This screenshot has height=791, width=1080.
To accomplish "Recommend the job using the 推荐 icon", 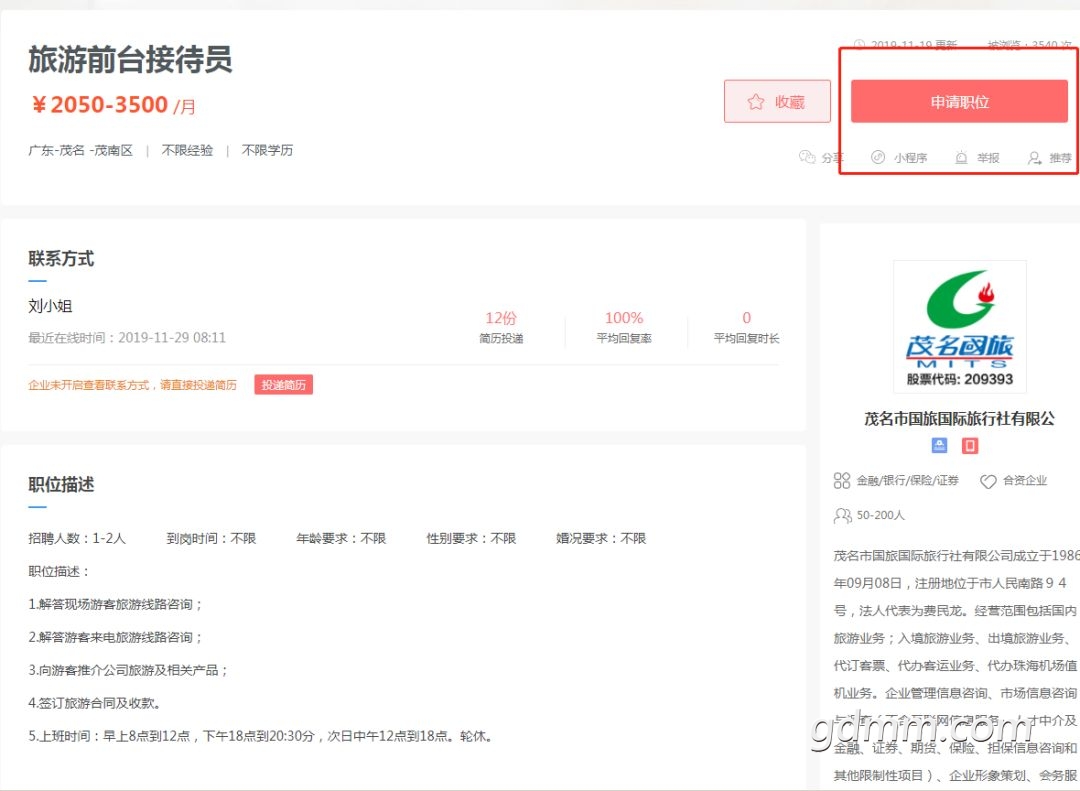I will [x=1034, y=158].
